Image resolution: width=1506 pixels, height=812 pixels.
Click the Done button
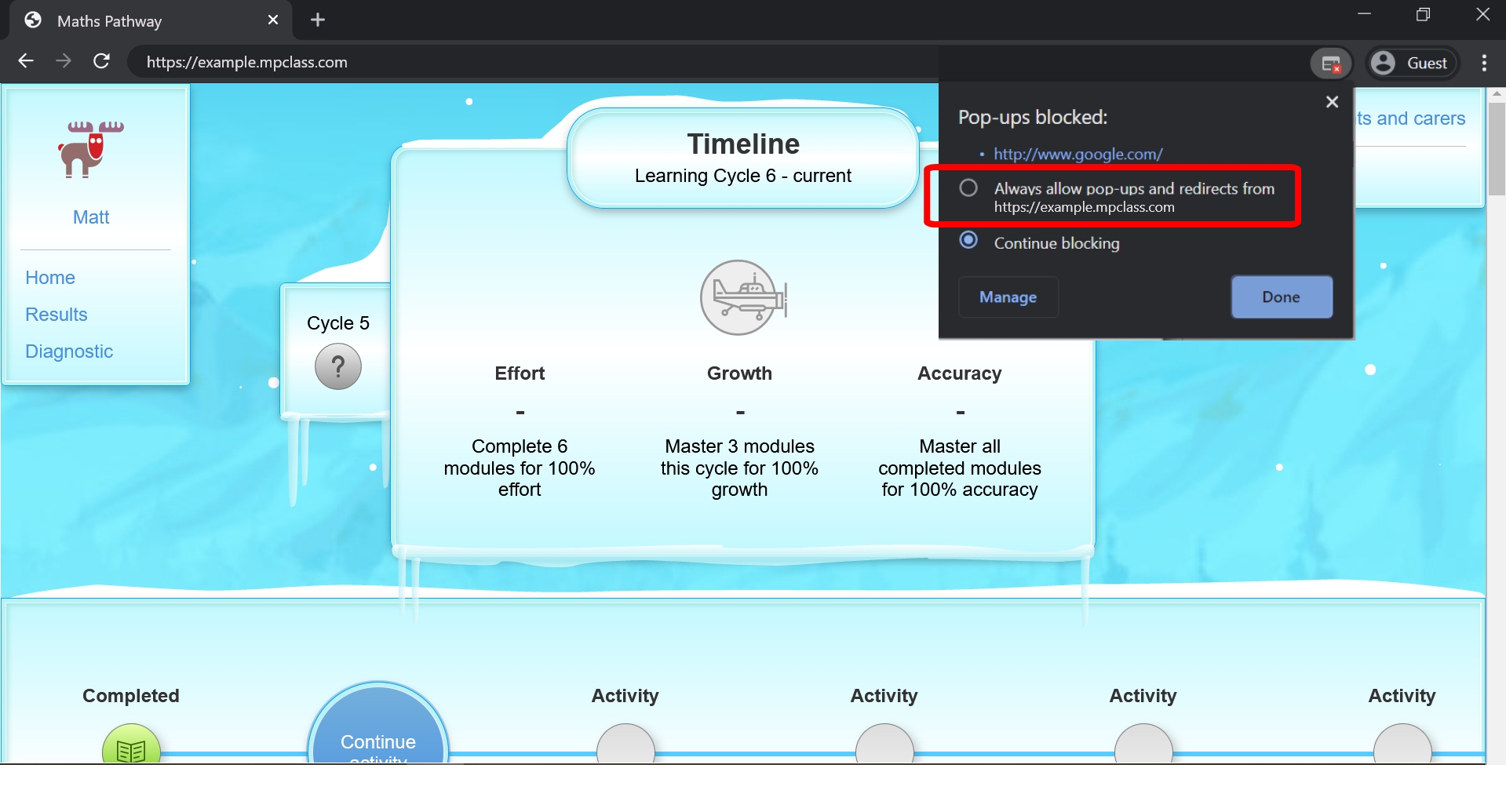click(1282, 297)
